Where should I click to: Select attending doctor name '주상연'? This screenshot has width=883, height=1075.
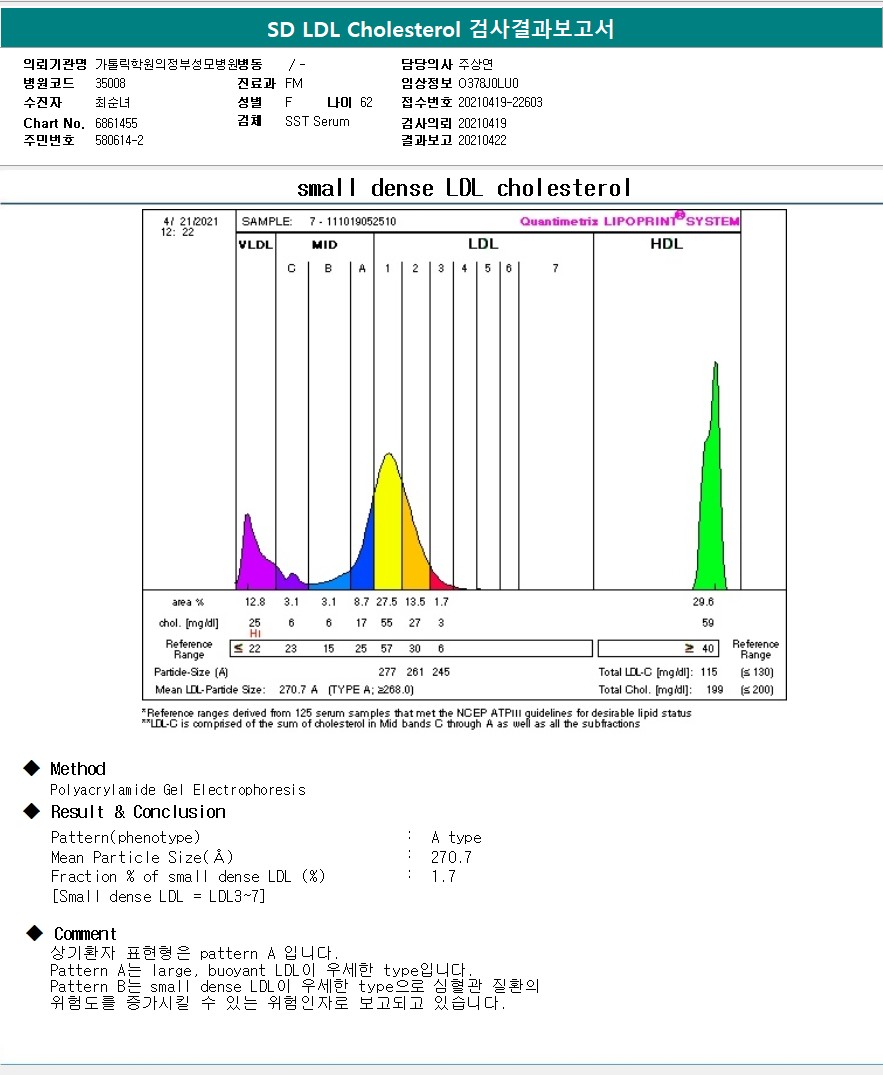(476, 64)
